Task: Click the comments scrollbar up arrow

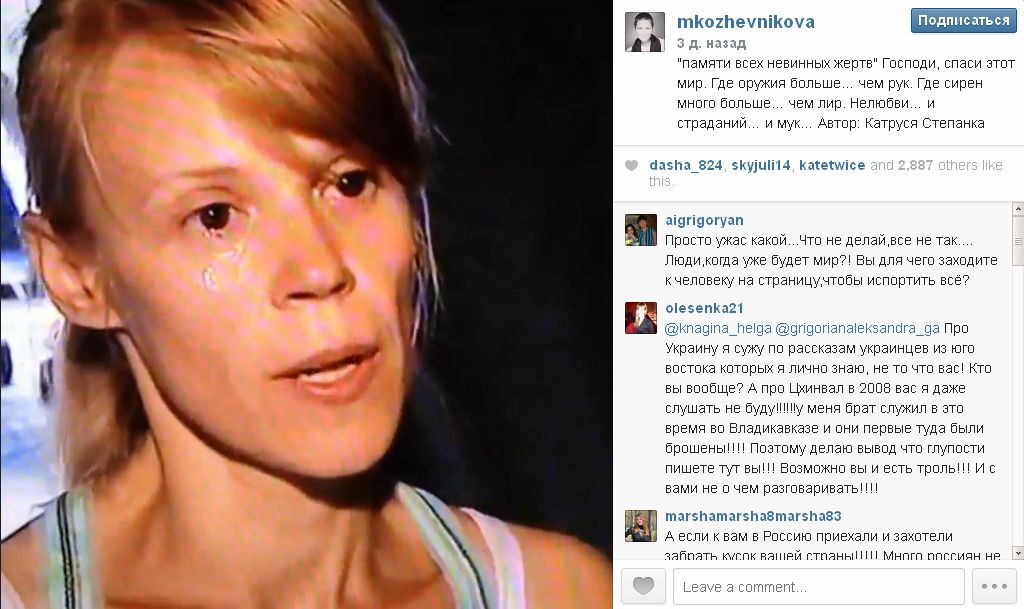Action: point(1017,209)
